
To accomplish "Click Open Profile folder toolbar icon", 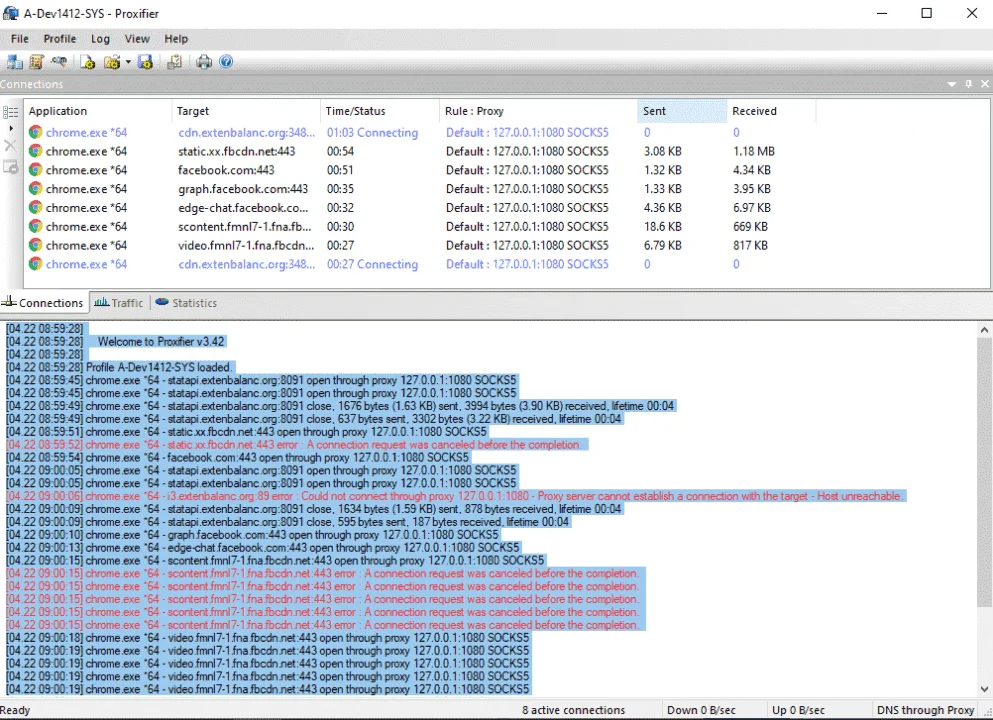I will (x=112, y=61).
